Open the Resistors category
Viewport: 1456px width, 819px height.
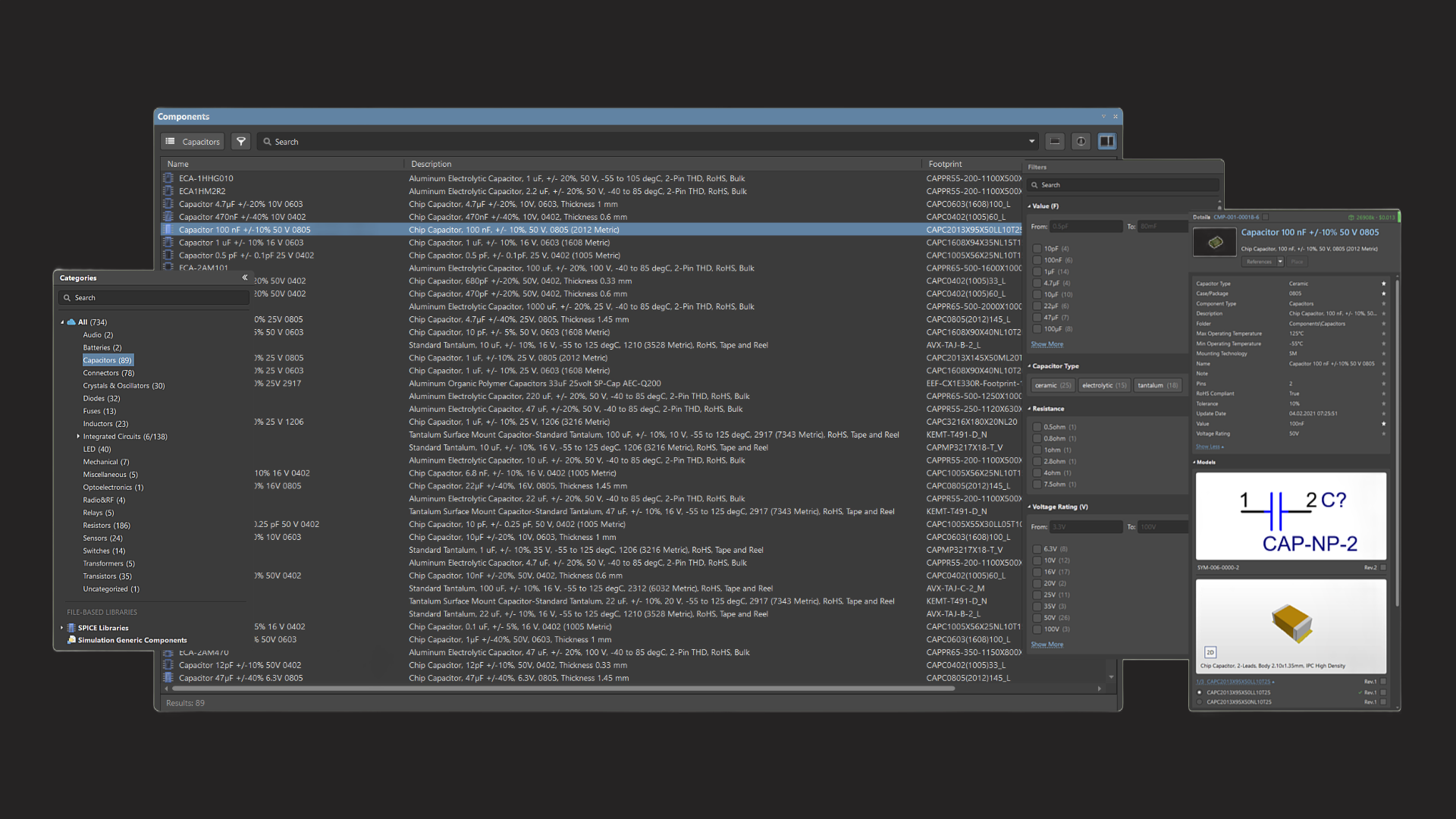106,526
